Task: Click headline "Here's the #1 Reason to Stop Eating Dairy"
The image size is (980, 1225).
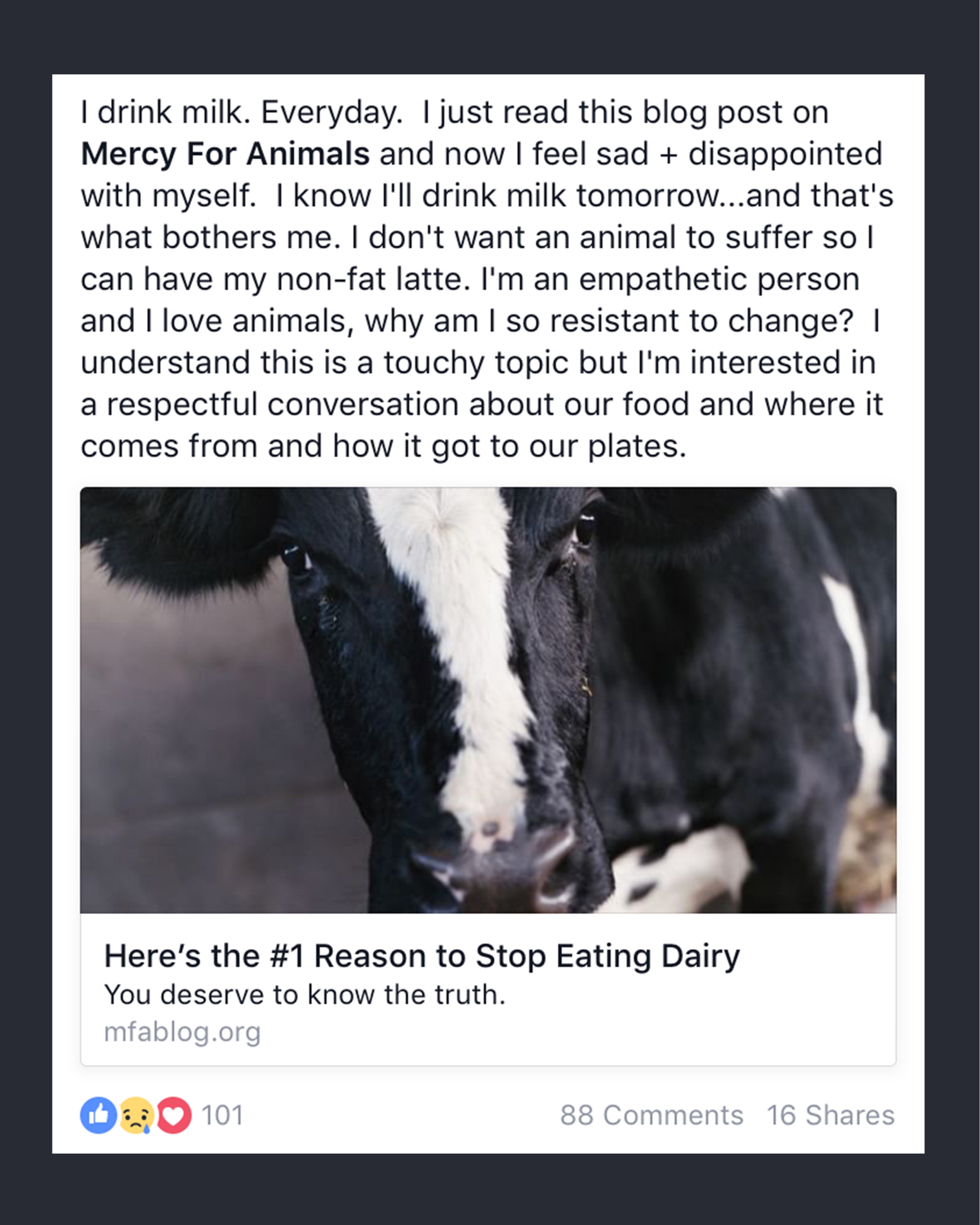Action: (x=421, y=955)
